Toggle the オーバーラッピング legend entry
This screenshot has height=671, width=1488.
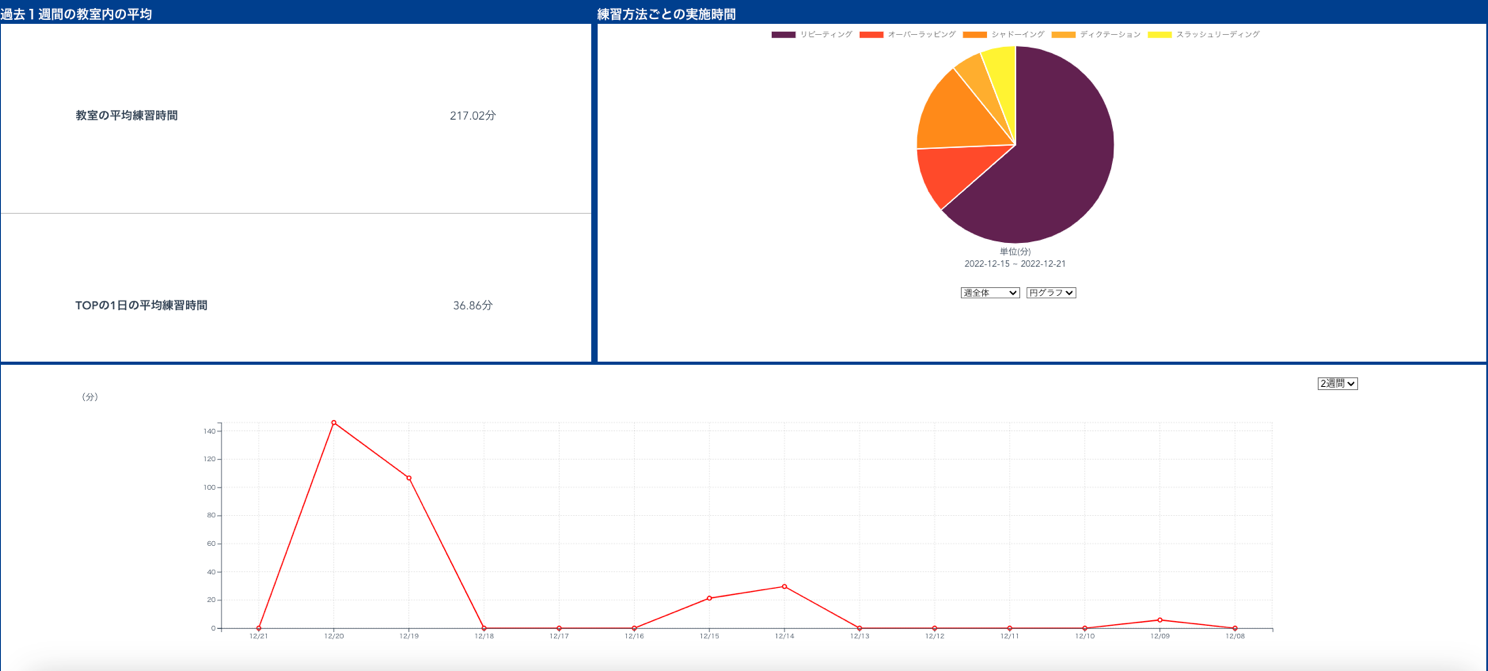click(x=908, y=35)
